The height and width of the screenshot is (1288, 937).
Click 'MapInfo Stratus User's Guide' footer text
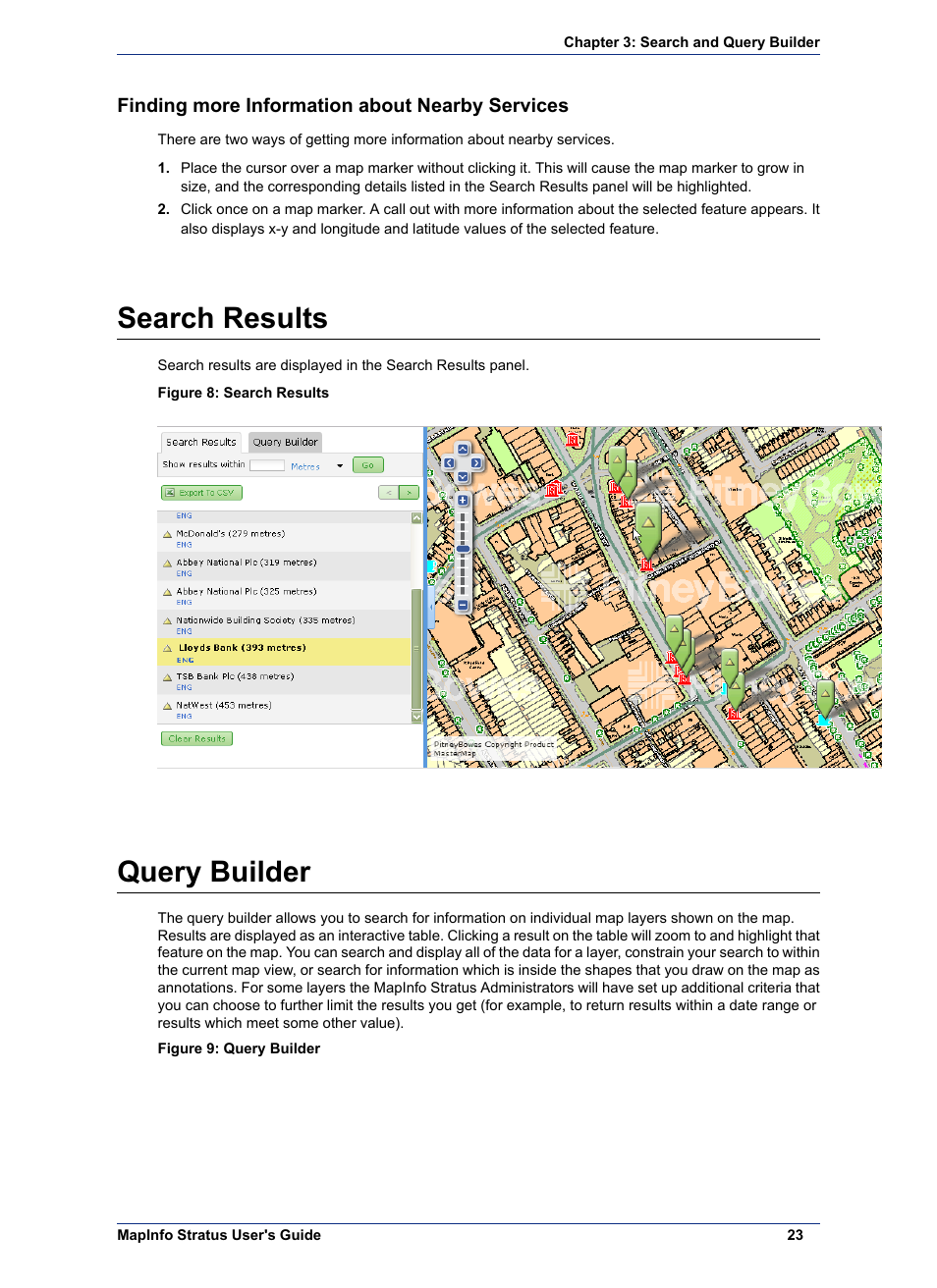click(219, 1235)
